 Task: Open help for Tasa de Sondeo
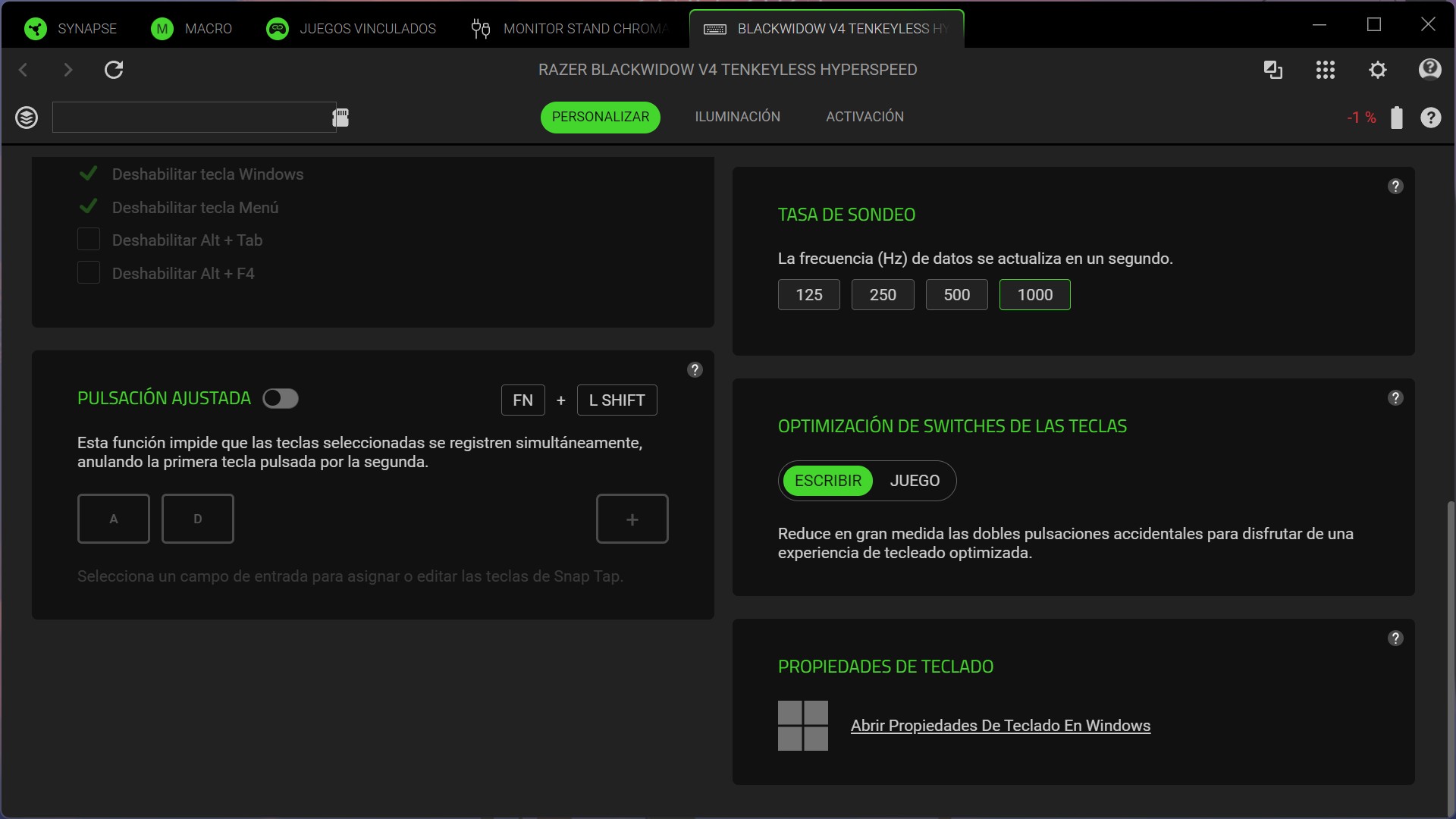click(x=1395, y=187)
